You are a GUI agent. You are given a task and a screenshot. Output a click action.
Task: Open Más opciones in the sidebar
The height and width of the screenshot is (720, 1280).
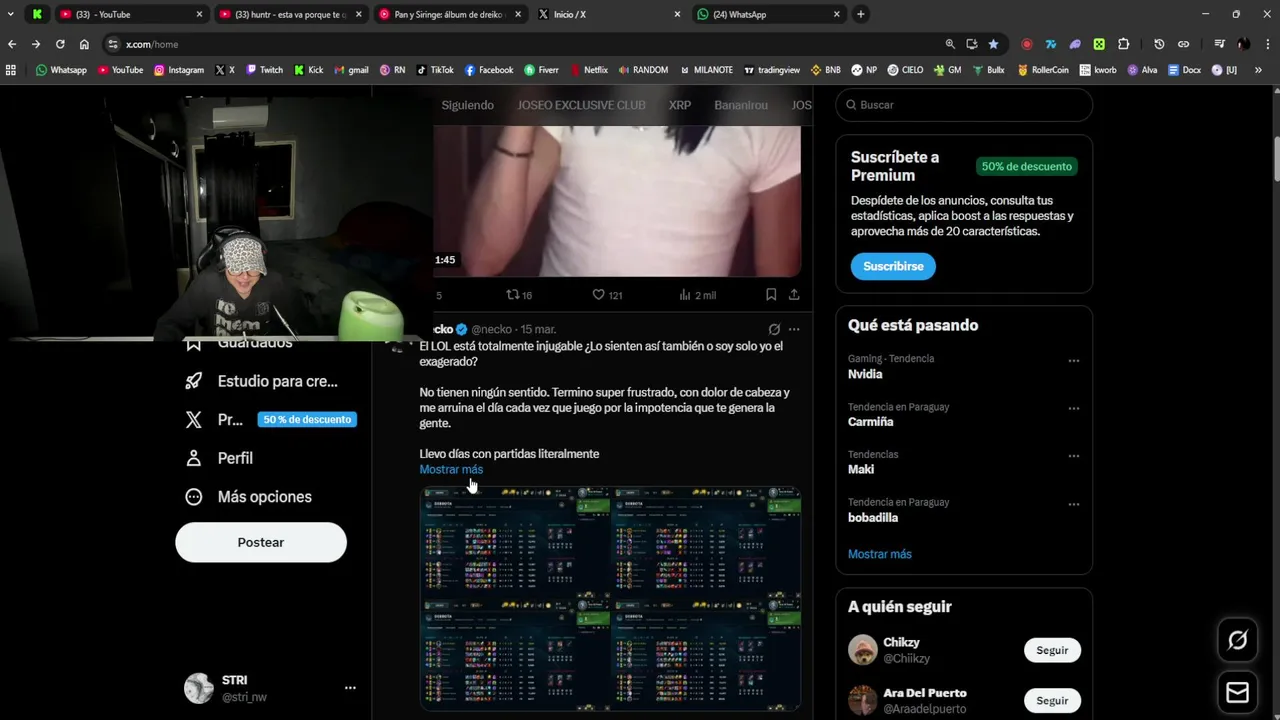click(x=249, y=497)
